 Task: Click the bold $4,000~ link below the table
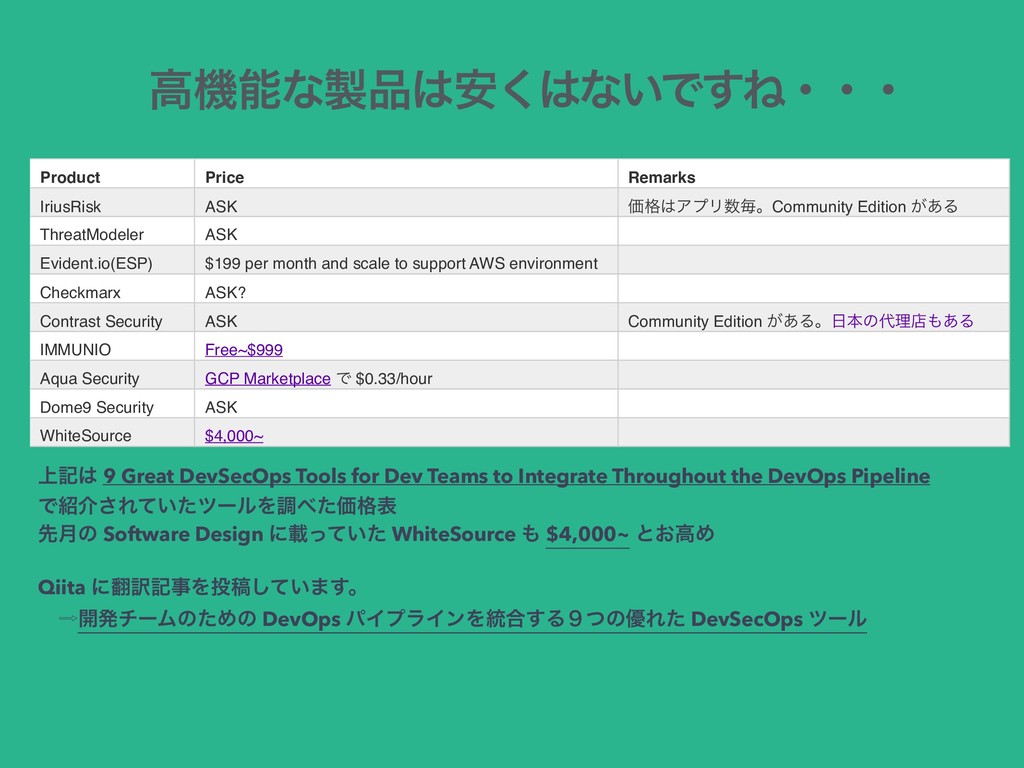click(587, 534)
